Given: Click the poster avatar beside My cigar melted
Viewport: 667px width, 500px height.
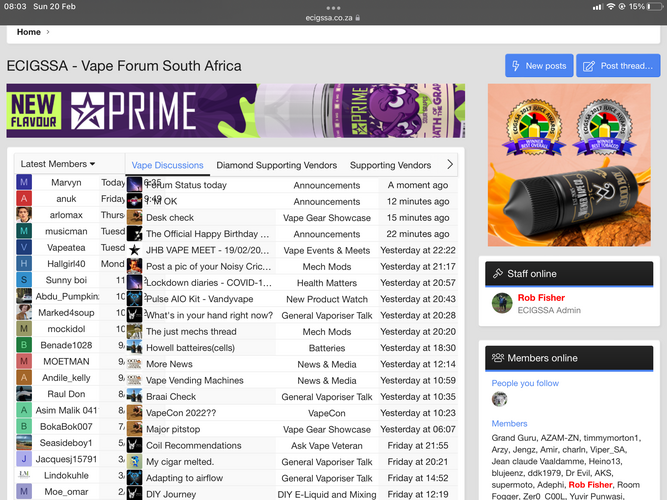Looking at the screenshot, I should point(134,462).
